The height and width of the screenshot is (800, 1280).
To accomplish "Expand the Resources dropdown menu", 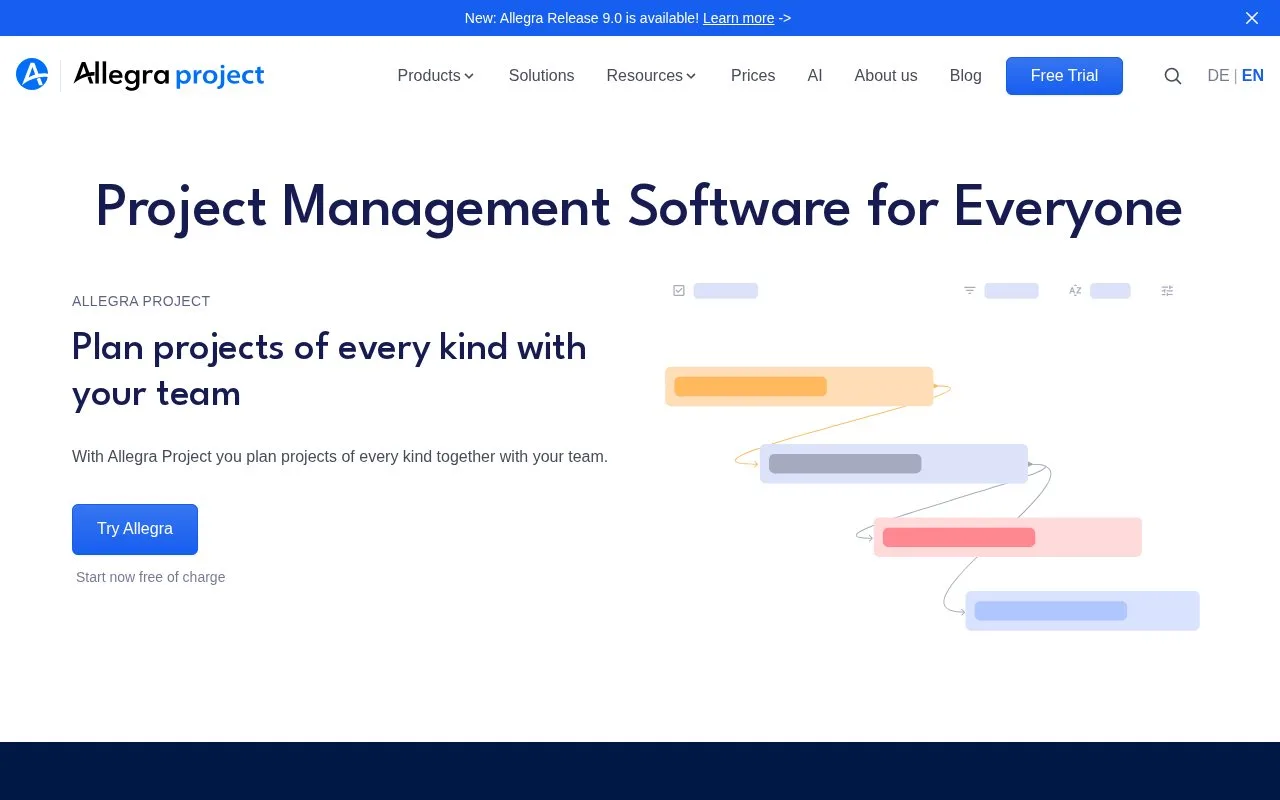I will pos(651,76).
